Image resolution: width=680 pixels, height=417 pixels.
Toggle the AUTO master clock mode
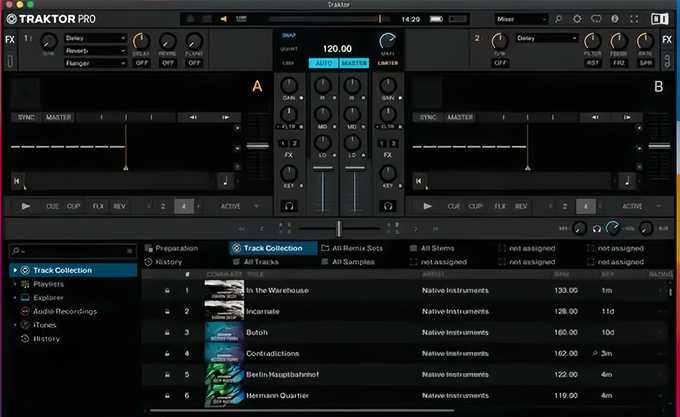click(x=323, y=63)
